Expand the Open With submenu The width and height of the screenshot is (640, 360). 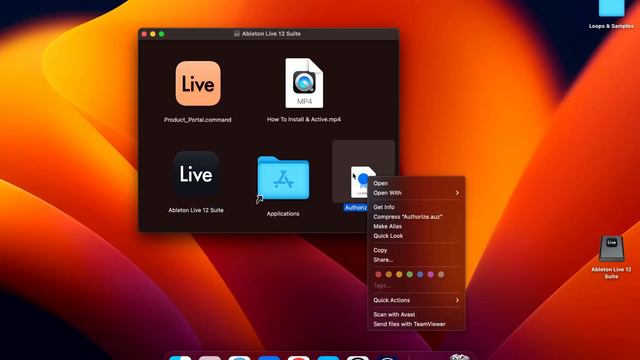(x=416, y=193)
